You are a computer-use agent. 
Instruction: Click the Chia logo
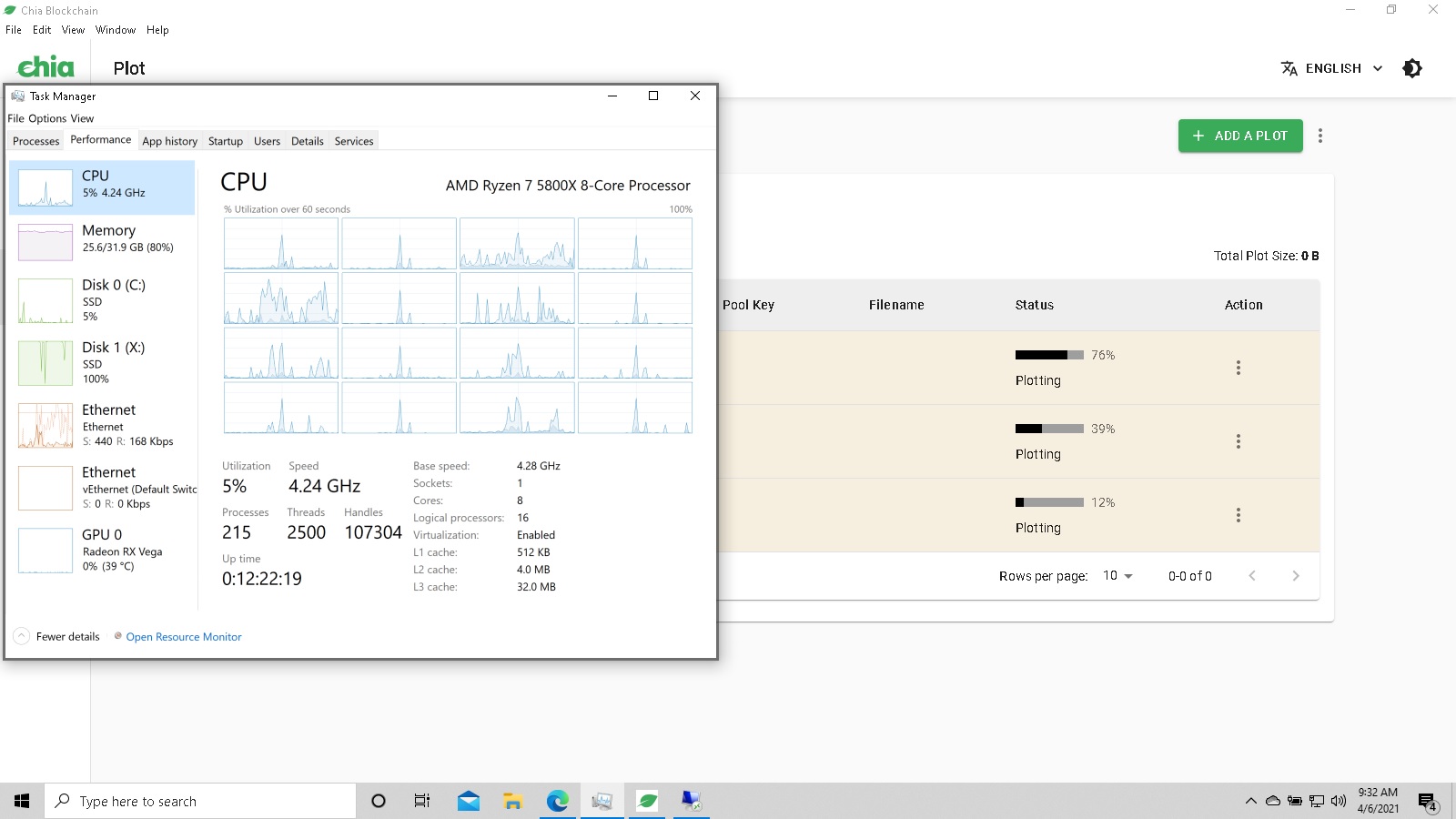[x=45, y=67]
